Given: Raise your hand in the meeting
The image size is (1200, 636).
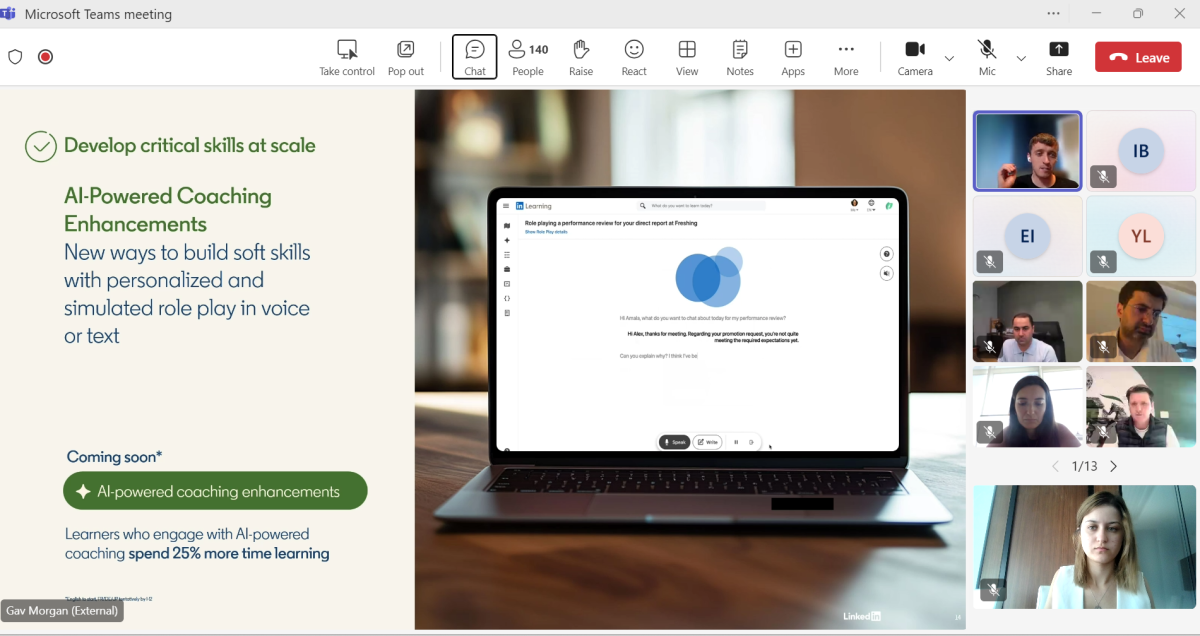Looking at the screenshot, I should click(581, 57).
